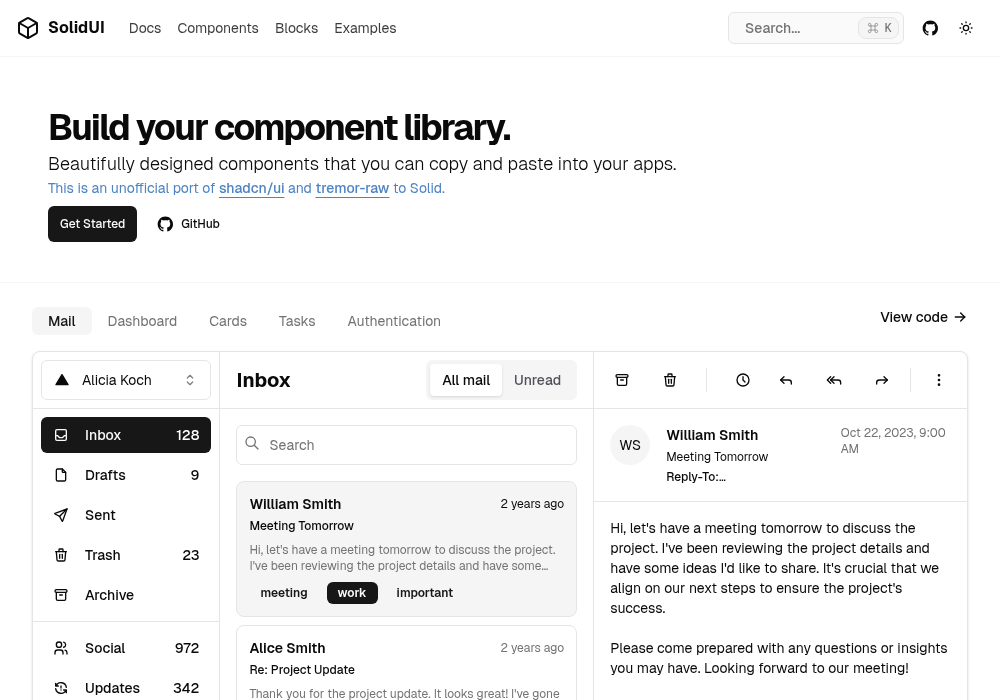Image resolution: width=1000 pixels, height=700 pixels.
Task: Click the meeting tag badge
Action: click(x=284, y=592)
